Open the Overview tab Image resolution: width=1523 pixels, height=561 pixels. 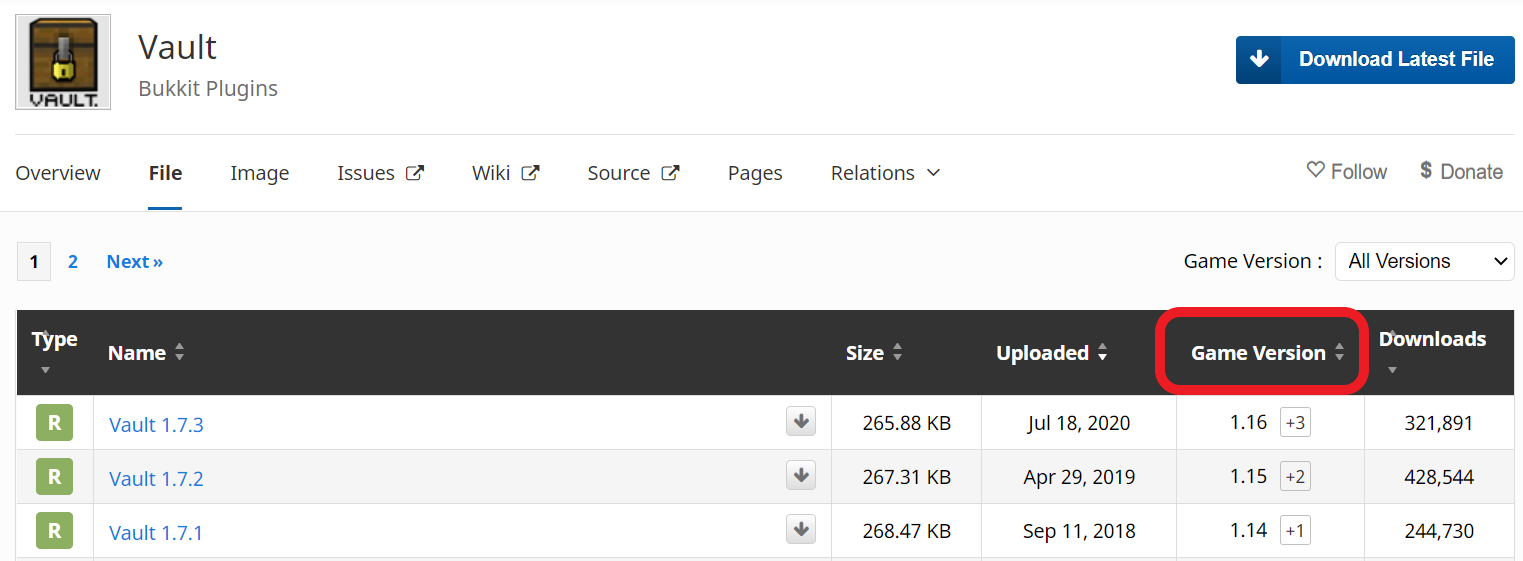(58, 173)
